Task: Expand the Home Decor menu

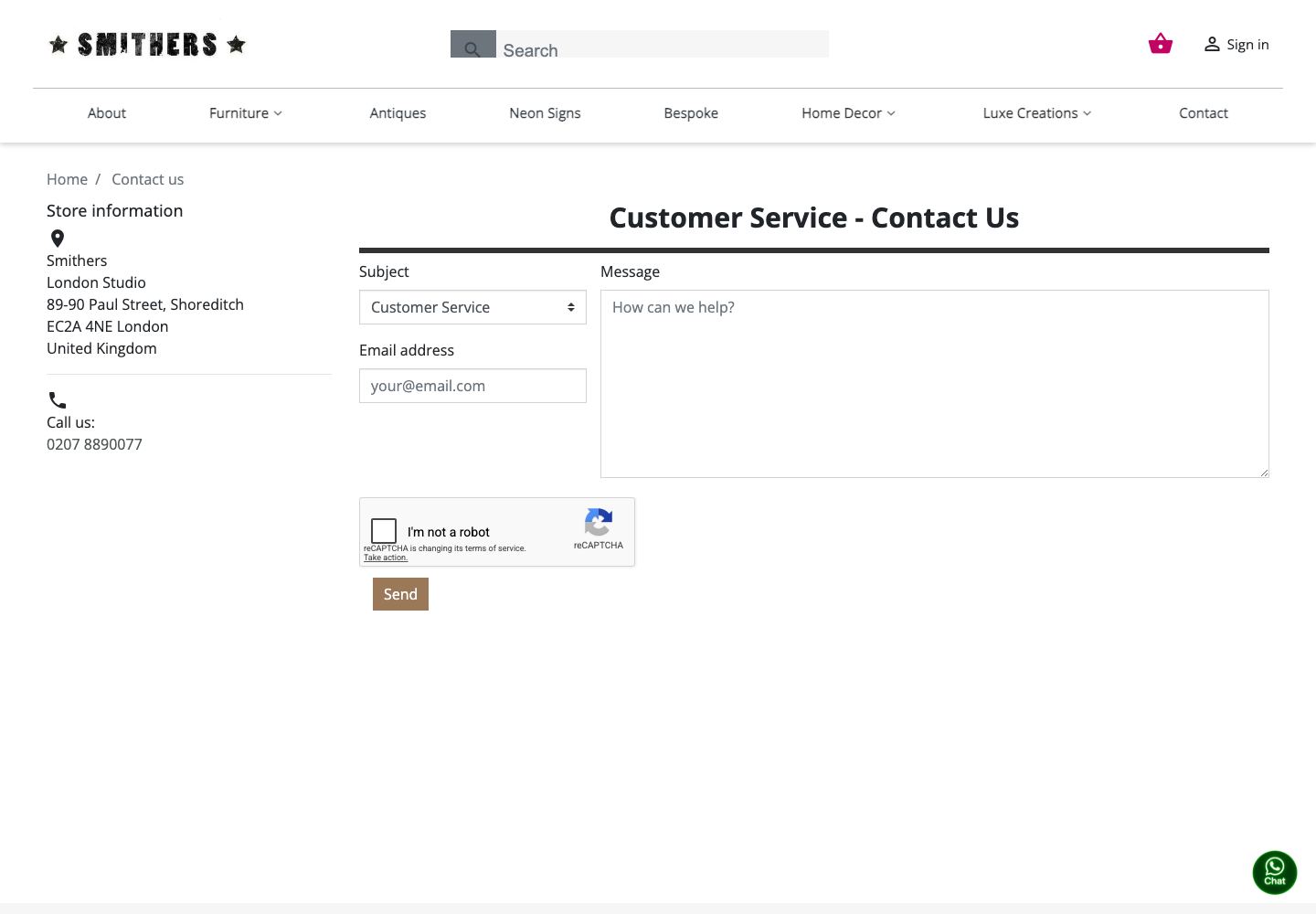Action: (848, 113)
